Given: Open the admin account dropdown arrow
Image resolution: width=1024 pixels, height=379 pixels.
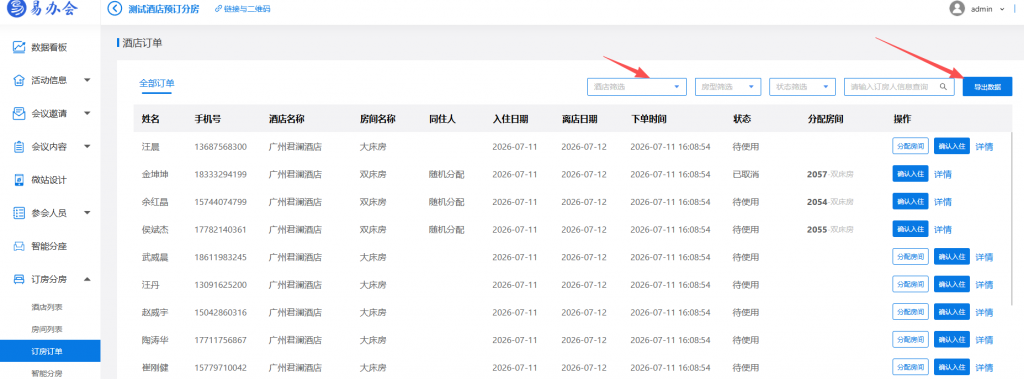Looking at the screenshot, I should click(x=1002, y=9).
